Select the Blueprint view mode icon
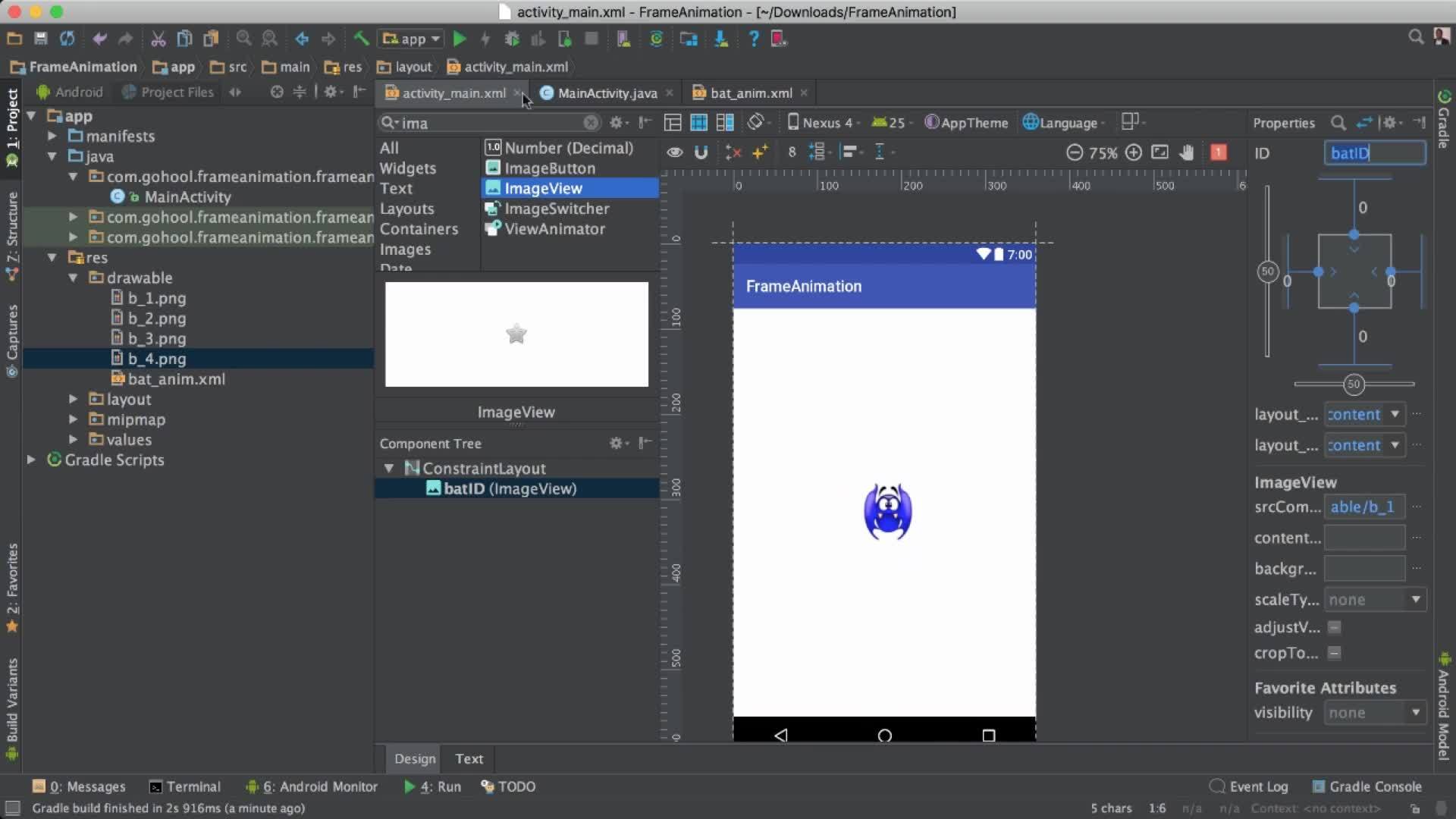 click(x=698, y=123)
